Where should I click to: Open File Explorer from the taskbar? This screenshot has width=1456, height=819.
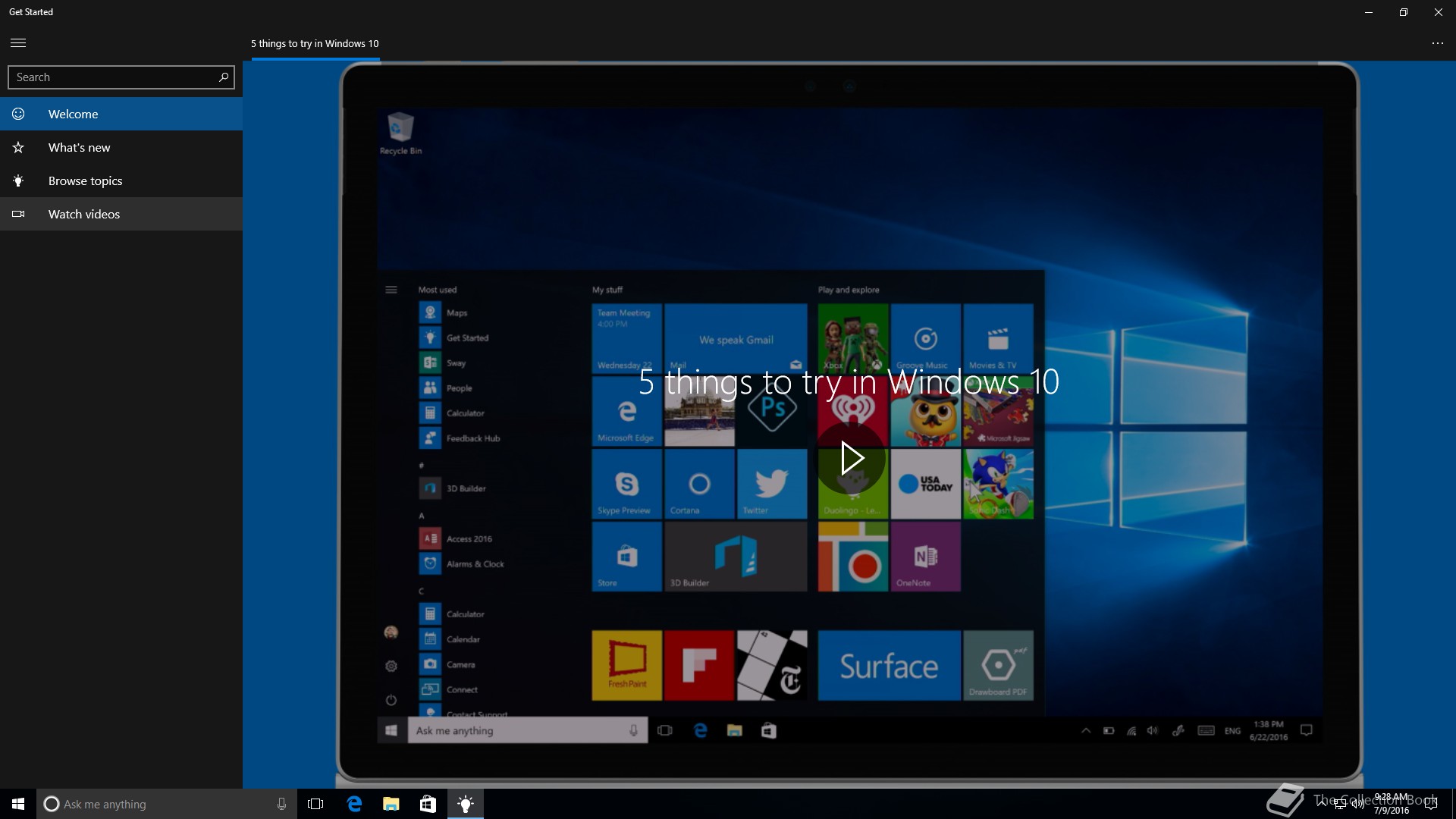pos(391,804)
